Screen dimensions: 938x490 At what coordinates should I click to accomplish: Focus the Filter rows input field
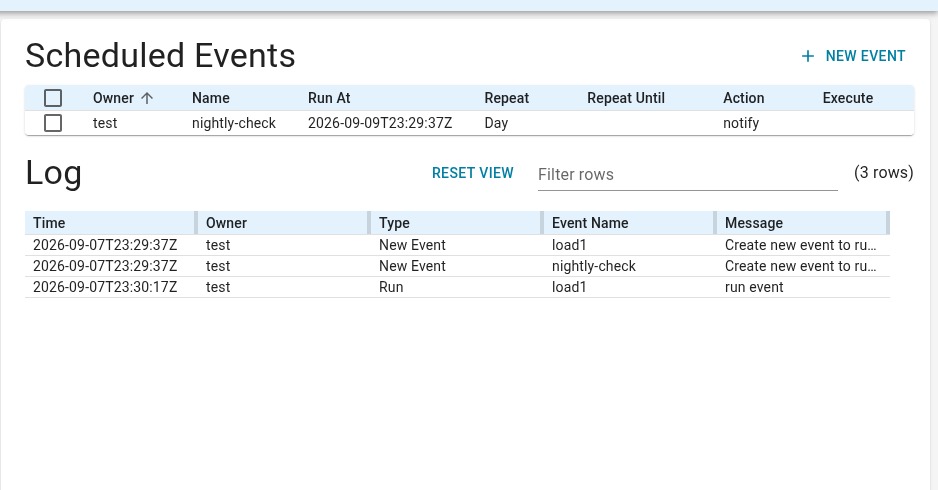687,175
